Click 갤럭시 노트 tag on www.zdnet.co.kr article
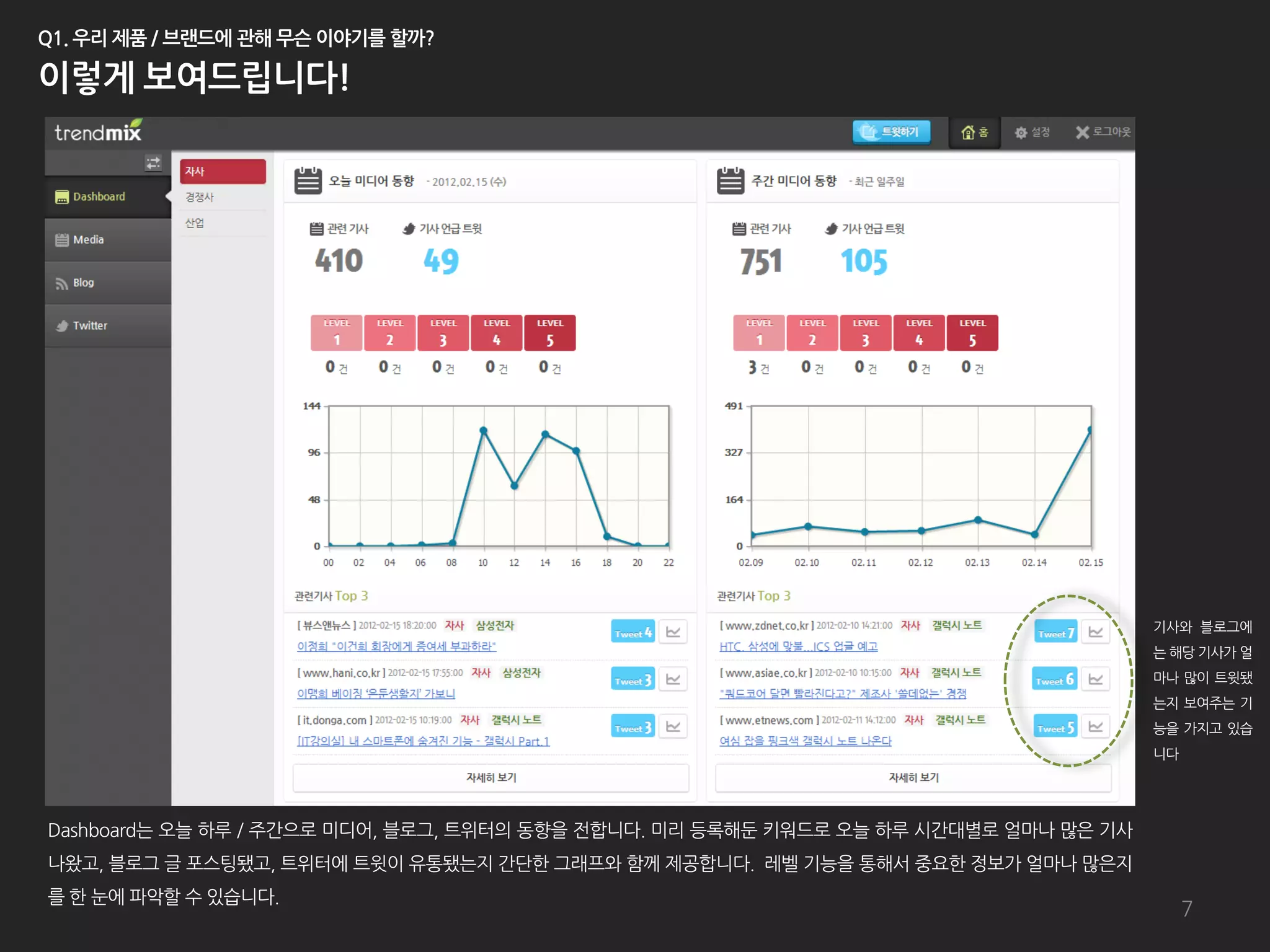 pos(957,625)
